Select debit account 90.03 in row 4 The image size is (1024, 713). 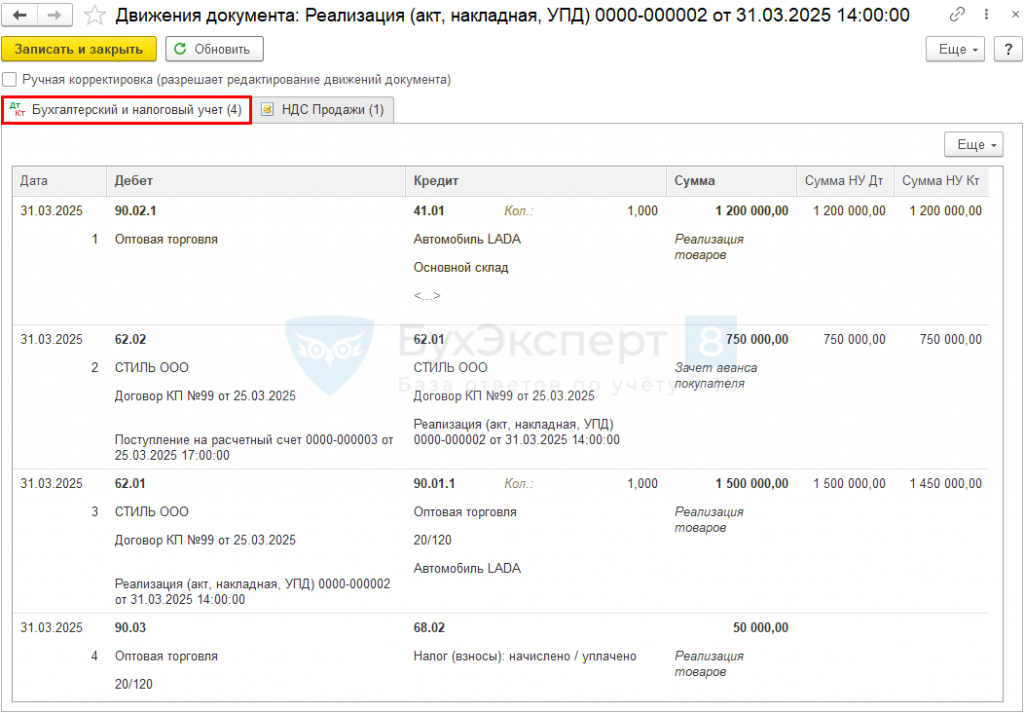(x=131, y=628)
